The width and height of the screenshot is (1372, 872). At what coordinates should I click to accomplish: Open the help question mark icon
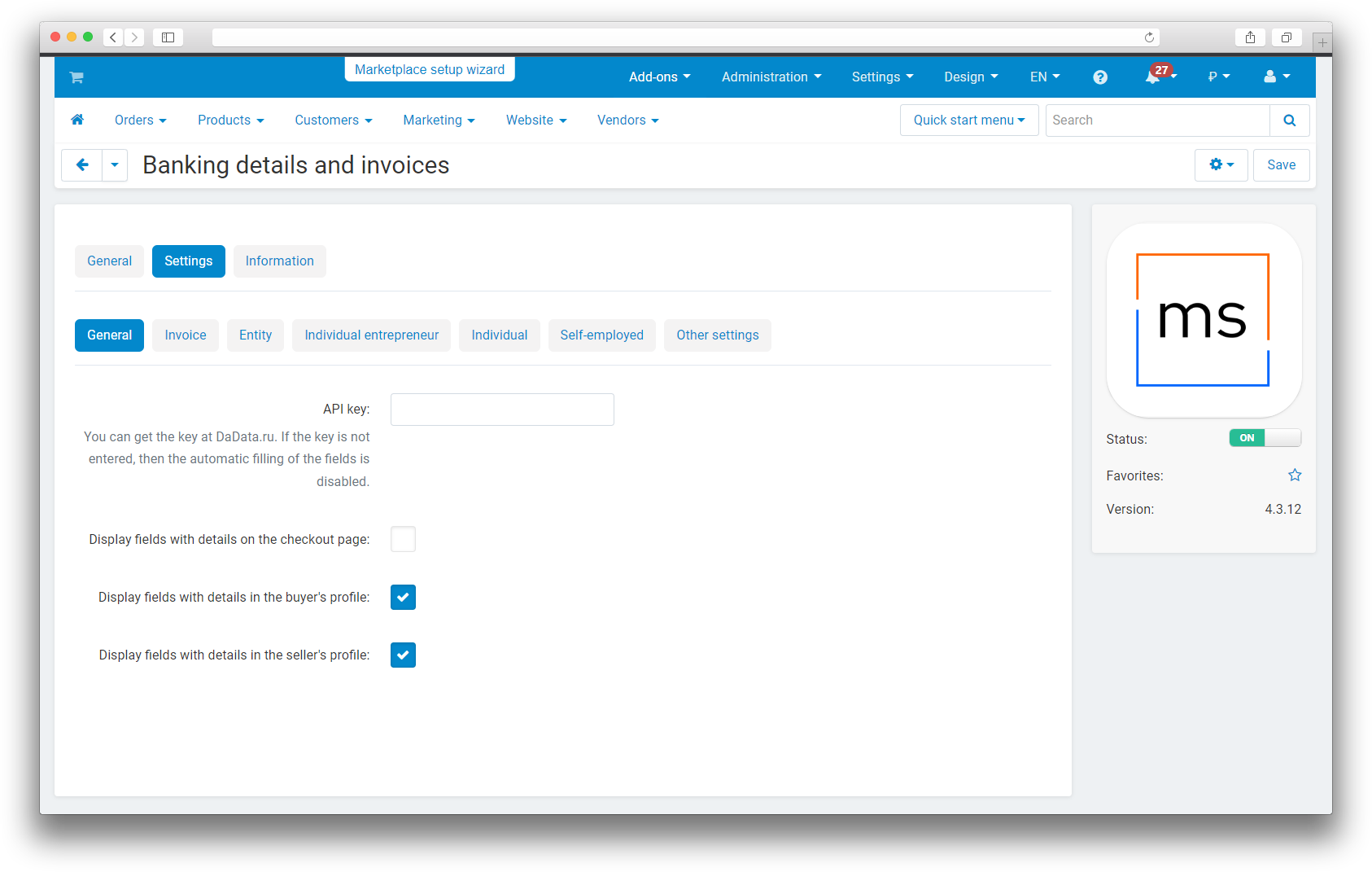pos(1099,77)
